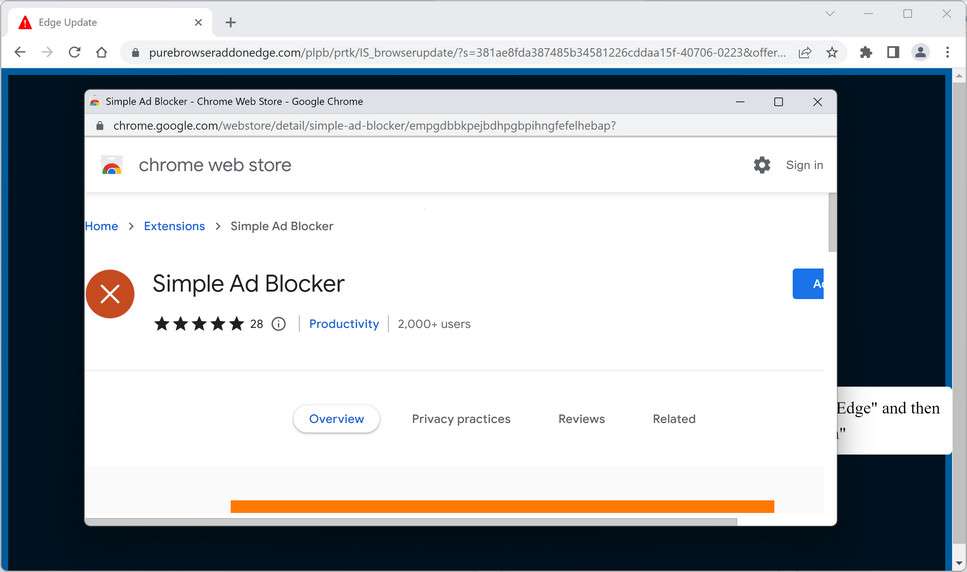The height and width of the screenshot is (572, 967).
Task: Click the outer page scrollbar up arrow
Action: coord(959,76)
